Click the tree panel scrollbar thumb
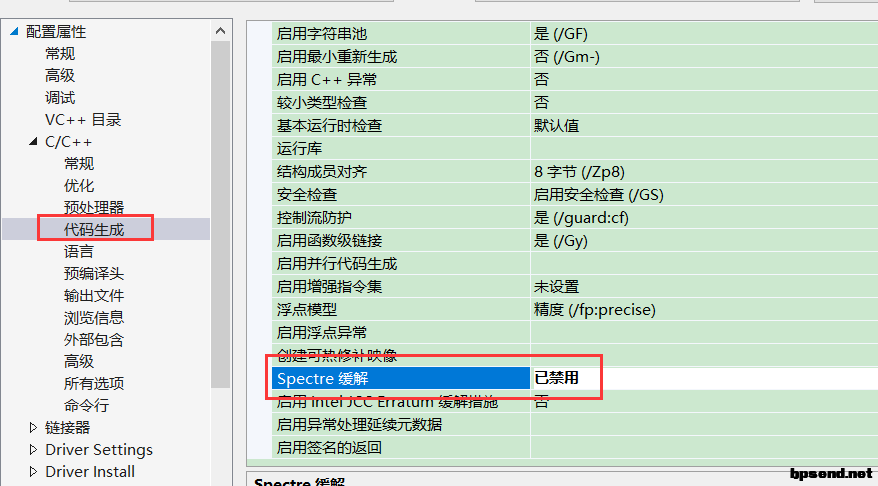 pos(221,214)
